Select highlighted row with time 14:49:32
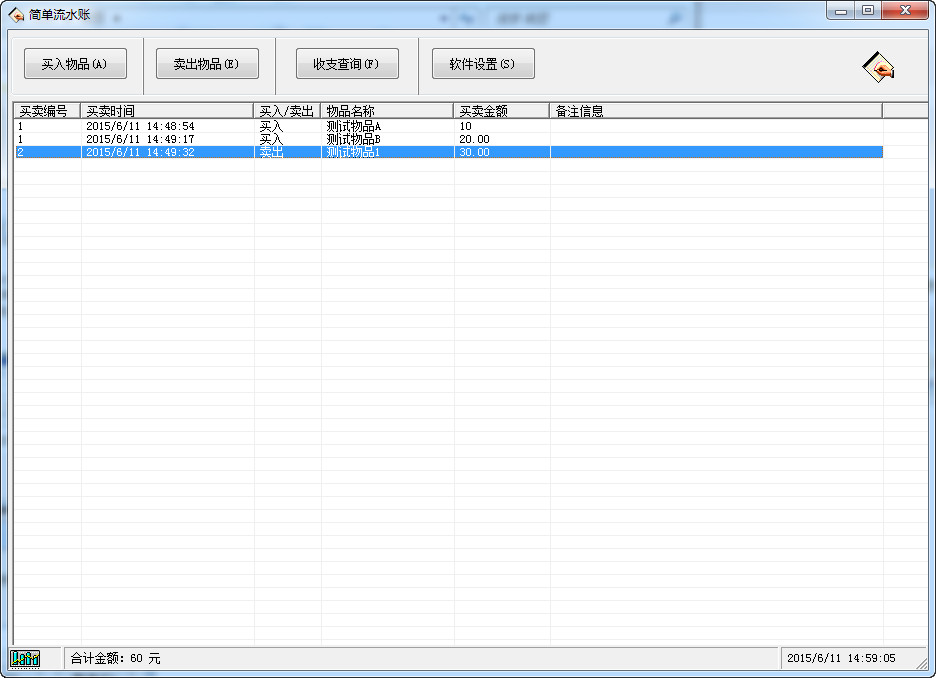This screenshot has width=936, height=678. pyautogui.click(x=449, y=152)
